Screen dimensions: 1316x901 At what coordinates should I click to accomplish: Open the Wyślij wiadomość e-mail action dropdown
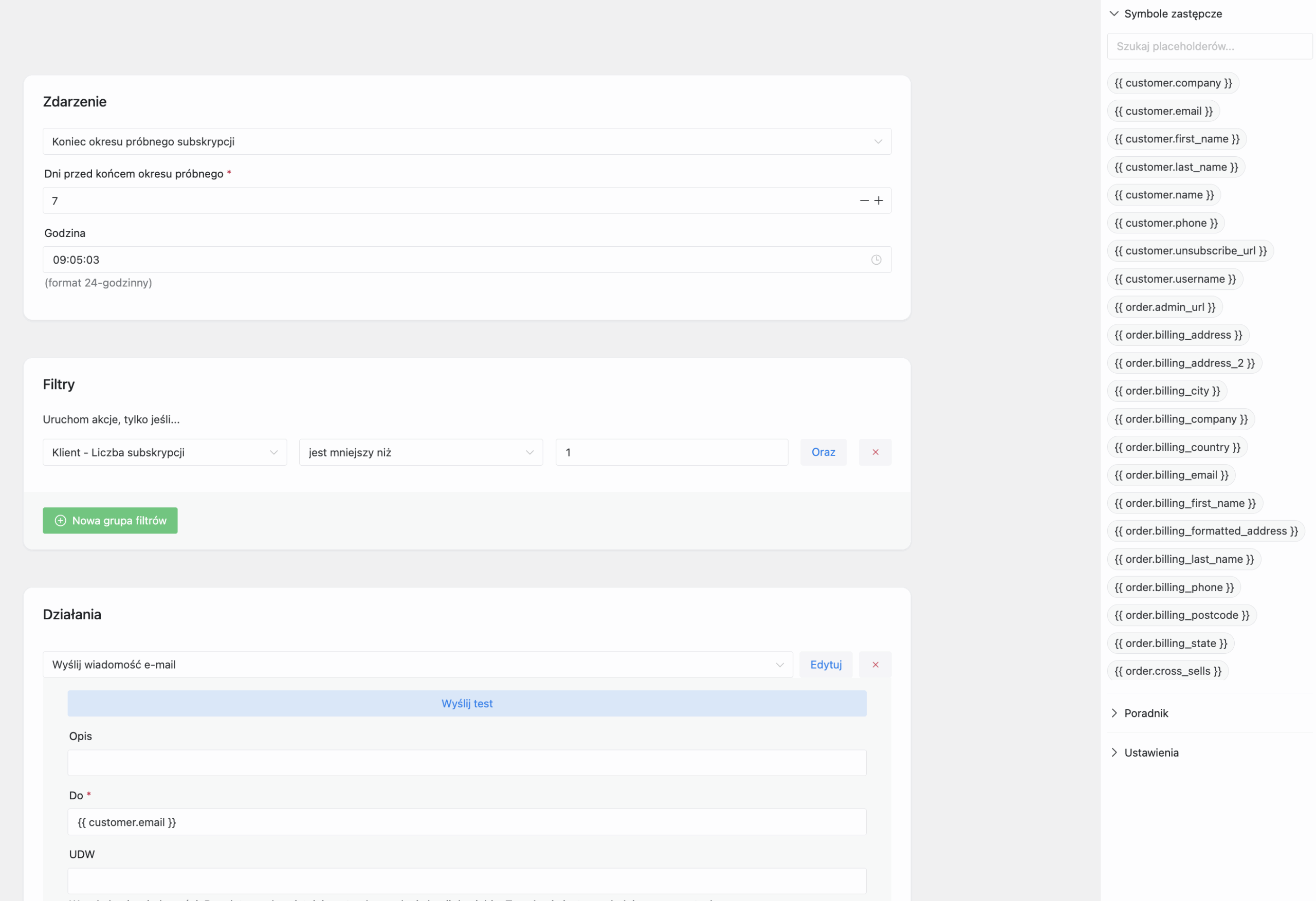tap(417, 664)
